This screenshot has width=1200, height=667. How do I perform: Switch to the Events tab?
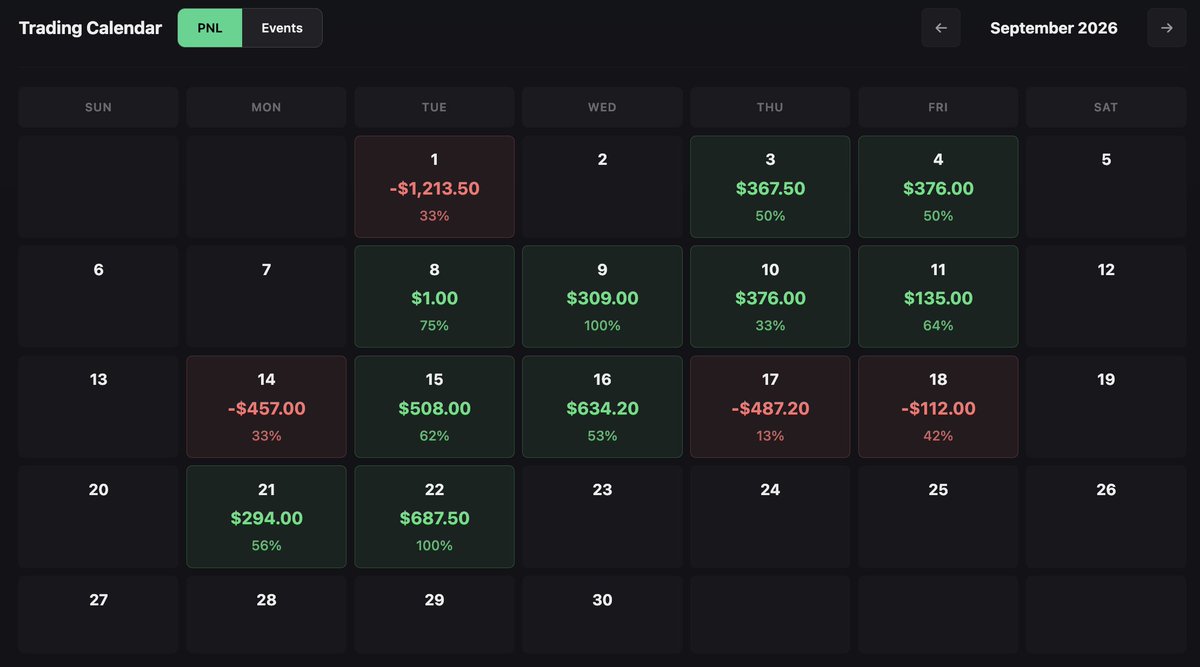282,28
